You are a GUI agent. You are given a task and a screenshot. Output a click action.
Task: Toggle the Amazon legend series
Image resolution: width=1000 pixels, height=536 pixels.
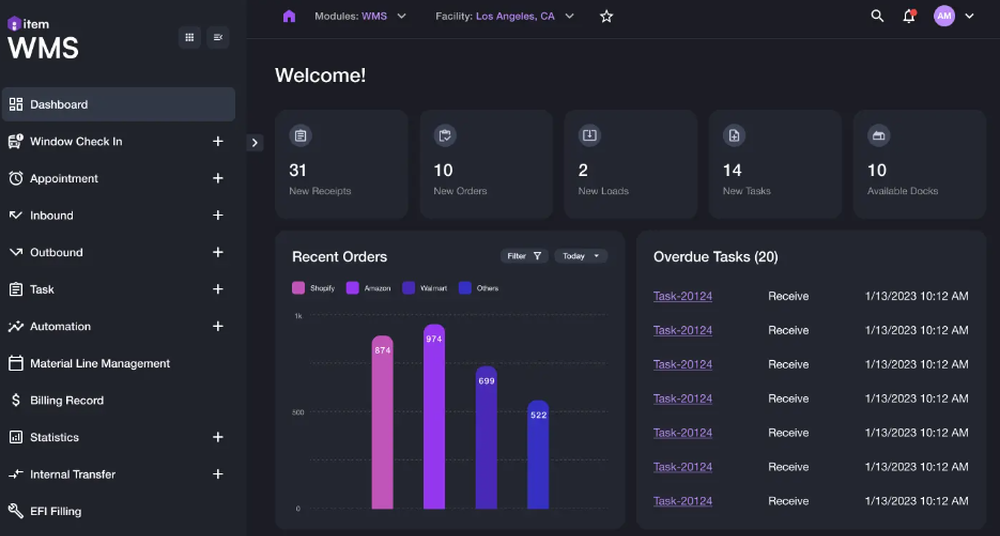tap(368, 288)
